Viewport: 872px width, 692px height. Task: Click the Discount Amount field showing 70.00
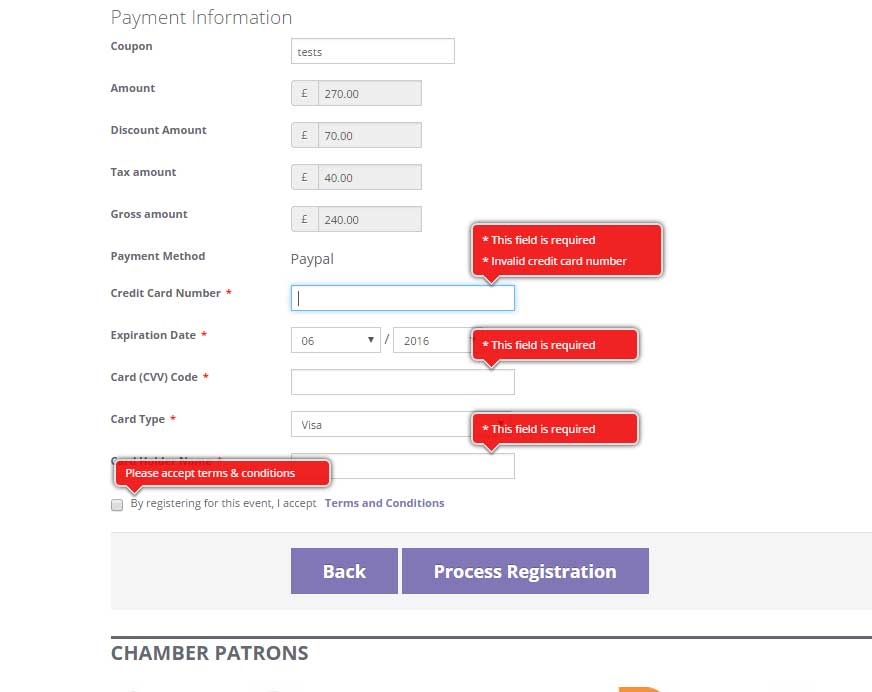tap(369, 135)
